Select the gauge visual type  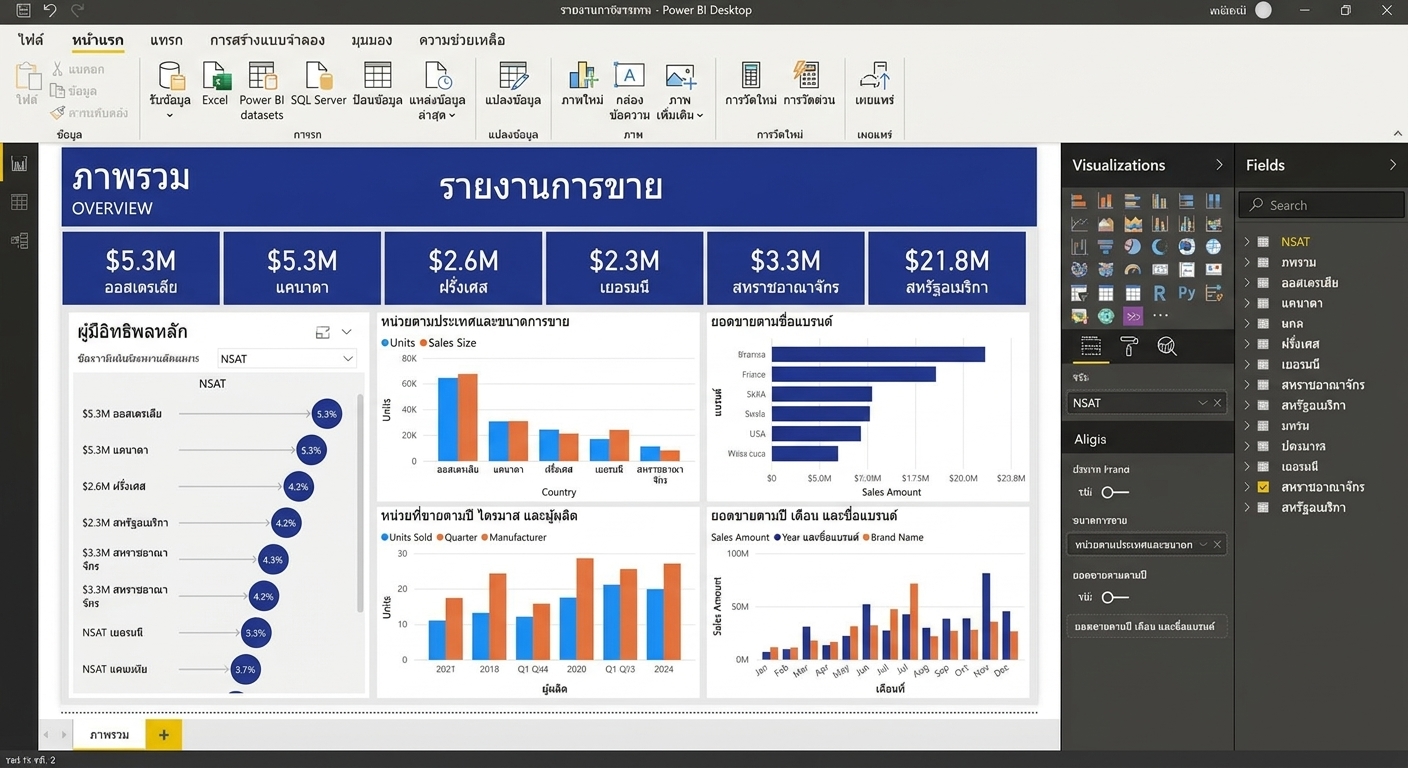pos(1133,269)
